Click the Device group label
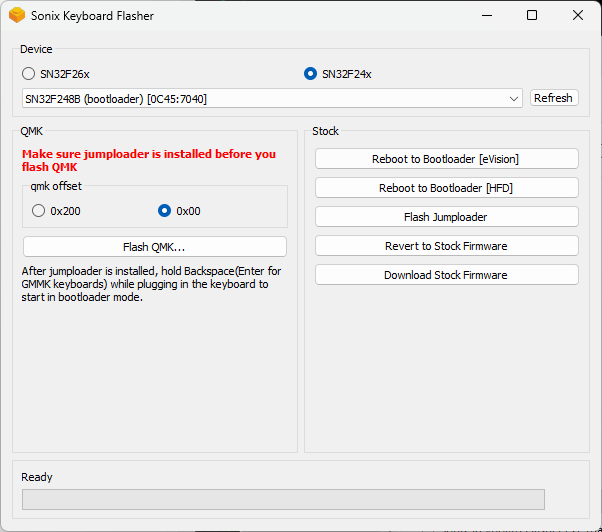This screenshot has height=532, width=602. pyautogui.click(x=36, y=49)
